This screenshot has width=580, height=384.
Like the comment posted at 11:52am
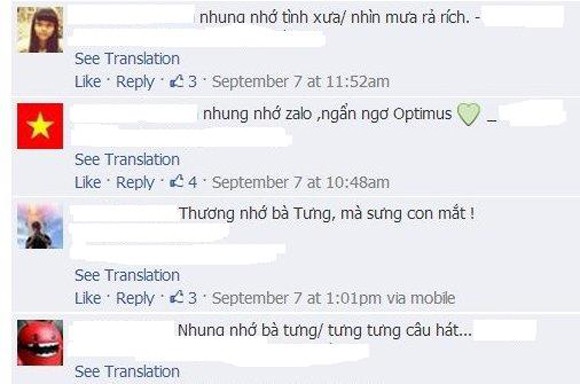(88, 81)
